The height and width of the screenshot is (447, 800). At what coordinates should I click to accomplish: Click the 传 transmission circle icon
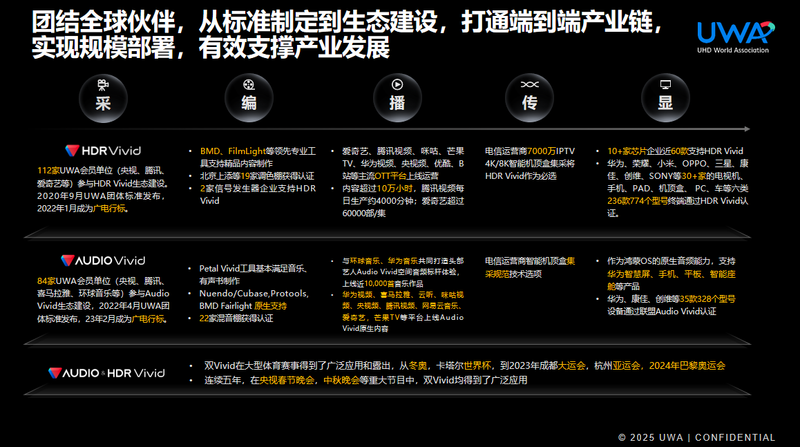pyautogui.click(x=530, y=98)
